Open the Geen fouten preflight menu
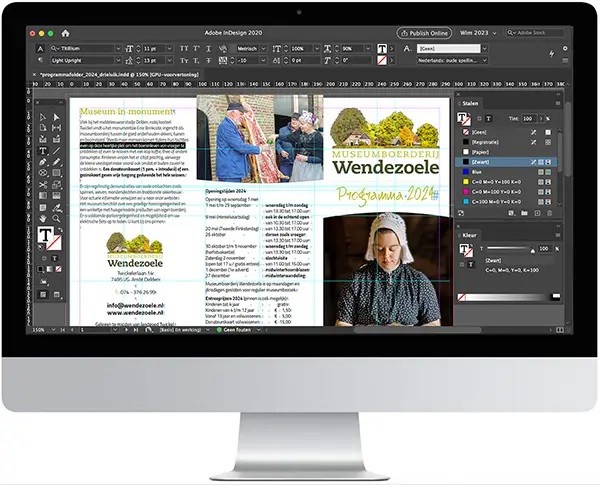The image size is (600, 485). tap(259, 330)
